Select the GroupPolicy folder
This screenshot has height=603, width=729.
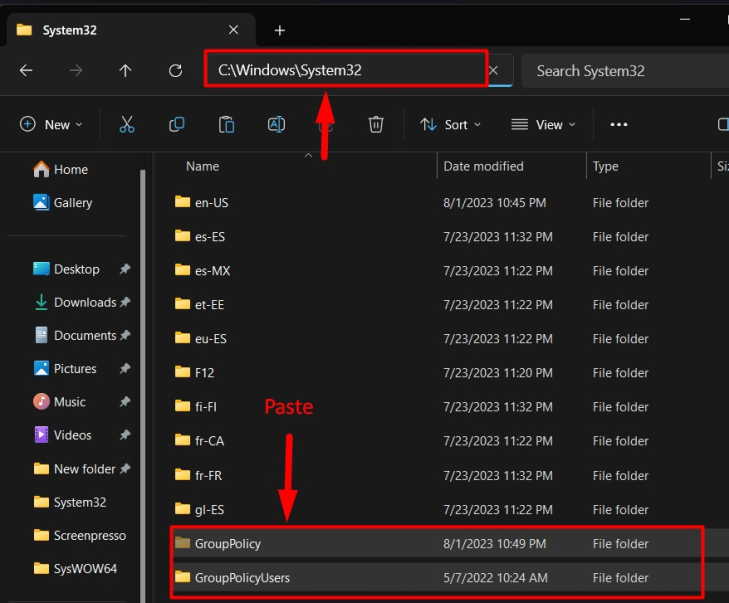tap(227, 543)
